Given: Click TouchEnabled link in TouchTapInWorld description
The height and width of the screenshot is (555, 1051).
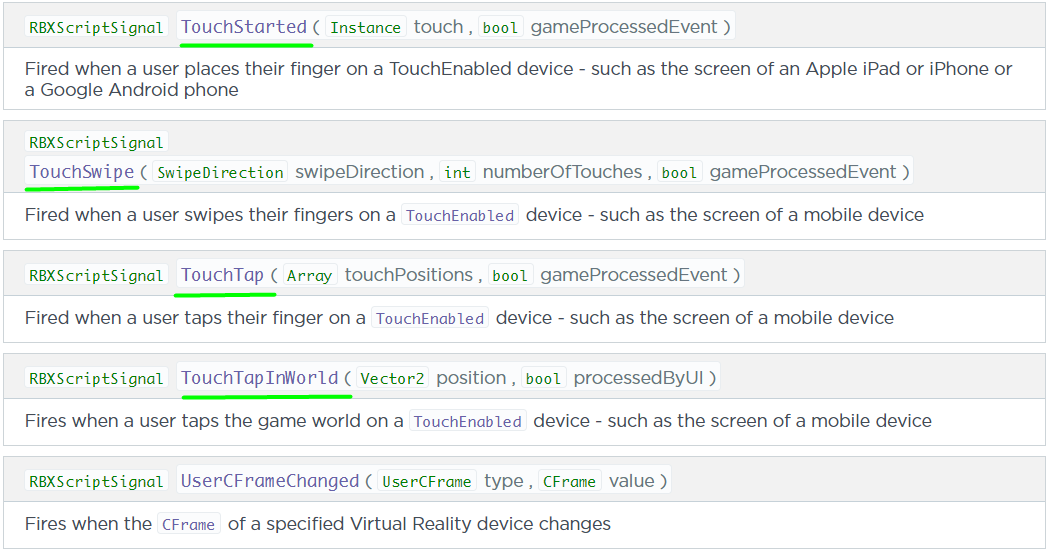Looking at the screenshot, I should click(467, 422).
